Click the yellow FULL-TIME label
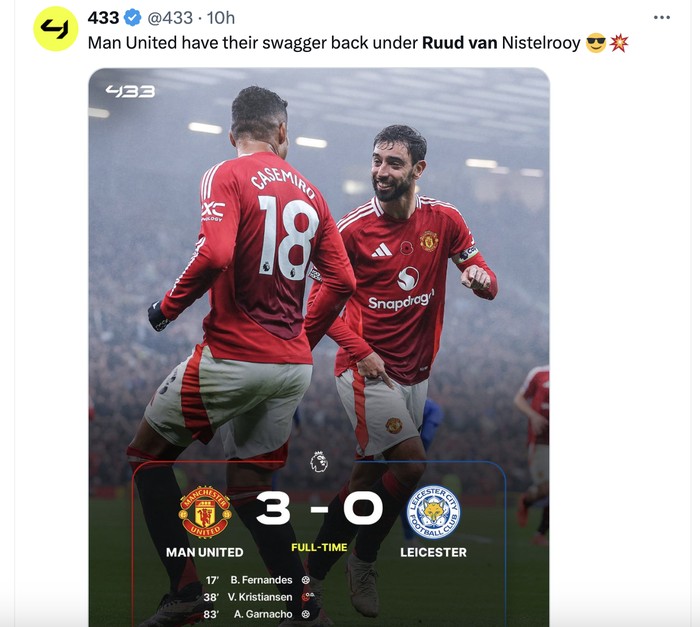This screenshot has height=627, width=700. tap(319, 547)
